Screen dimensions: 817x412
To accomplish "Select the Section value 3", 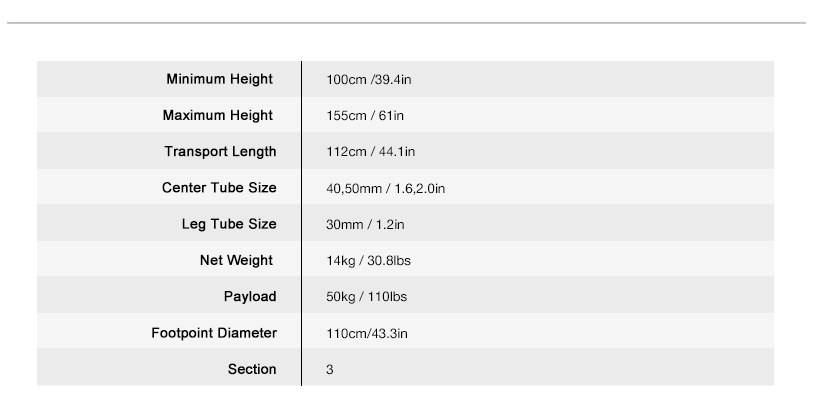I will (x=330, y=370).
